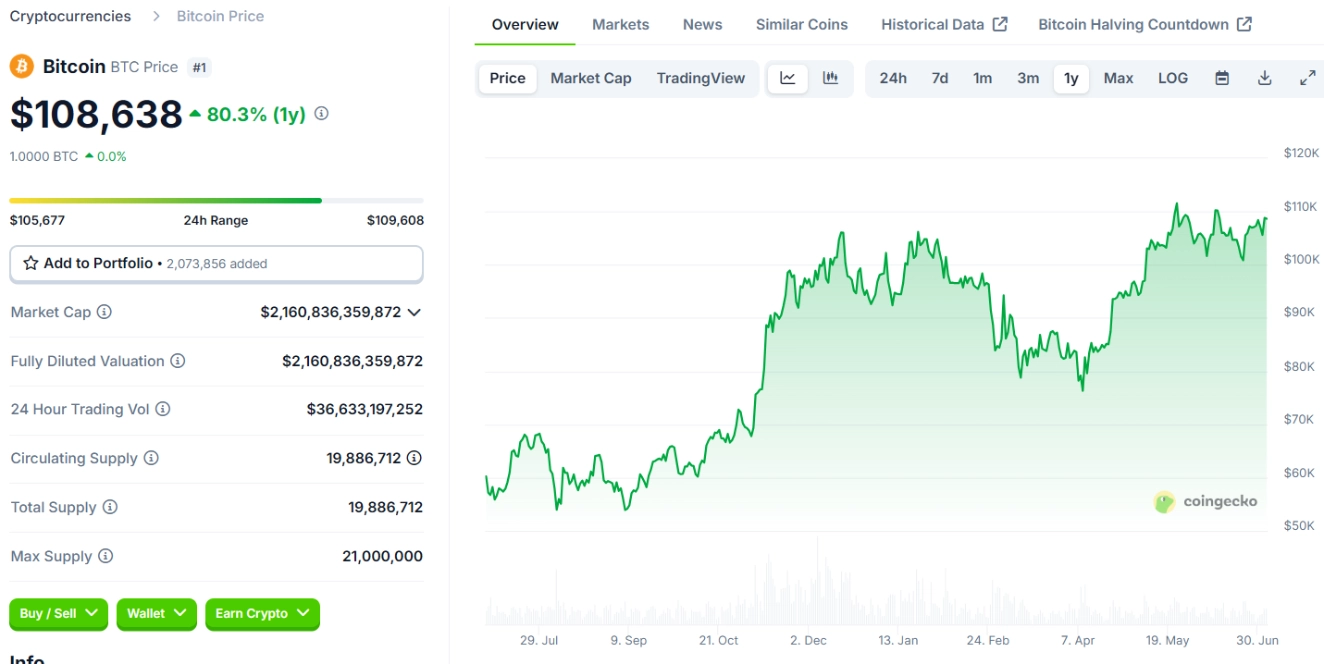
Task: Switch to line chart view icon
Action: [x=788, y=78]
